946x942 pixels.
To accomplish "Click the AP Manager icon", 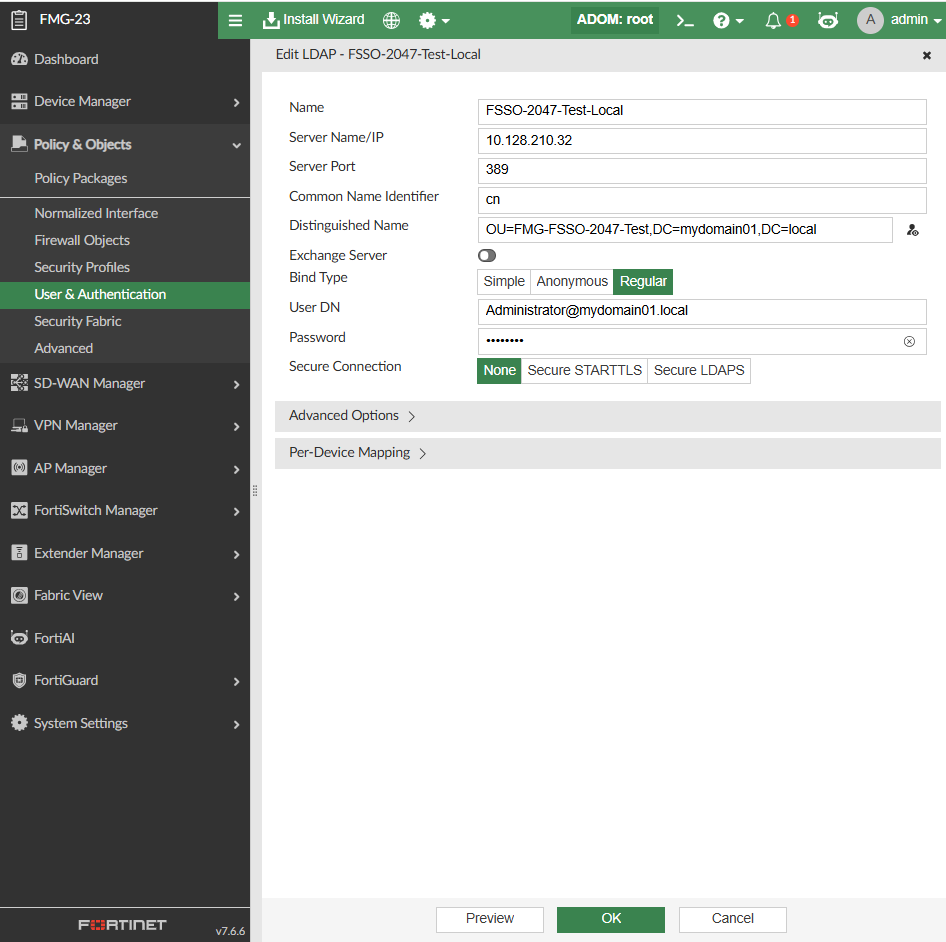I will [x=19, y=468].
